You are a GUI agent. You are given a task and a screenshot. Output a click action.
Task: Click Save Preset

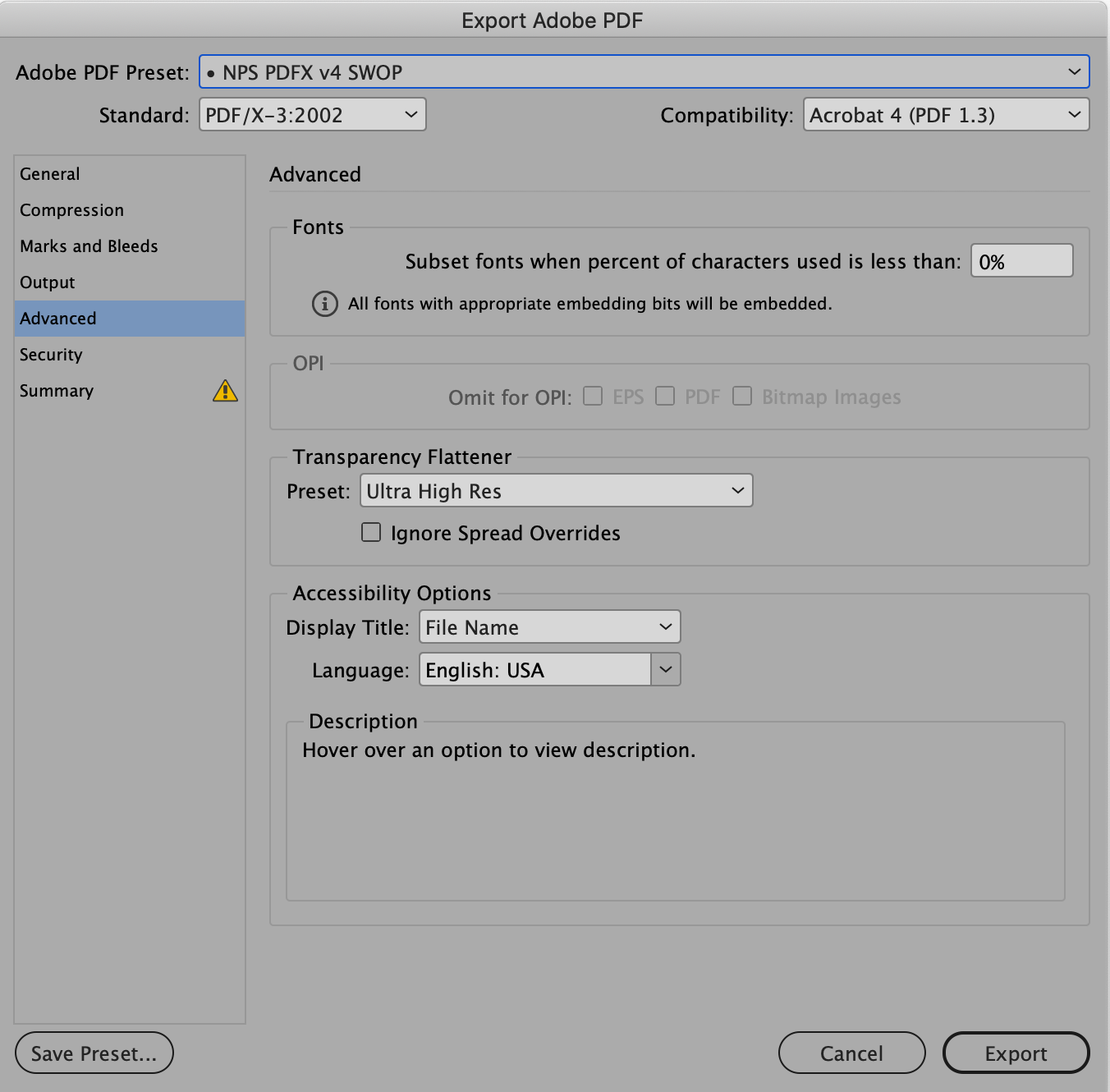94,1053
